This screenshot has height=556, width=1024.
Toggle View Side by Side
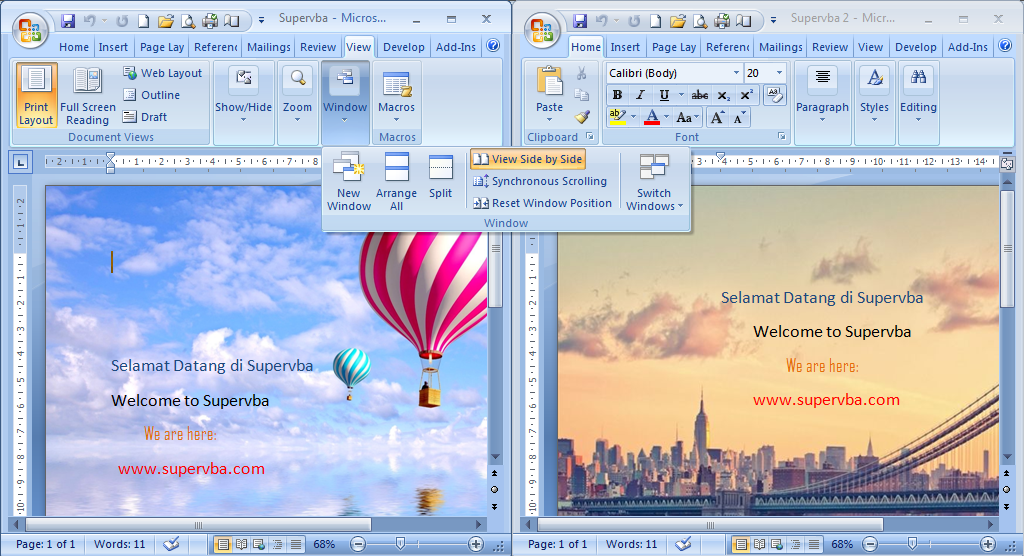528,159
